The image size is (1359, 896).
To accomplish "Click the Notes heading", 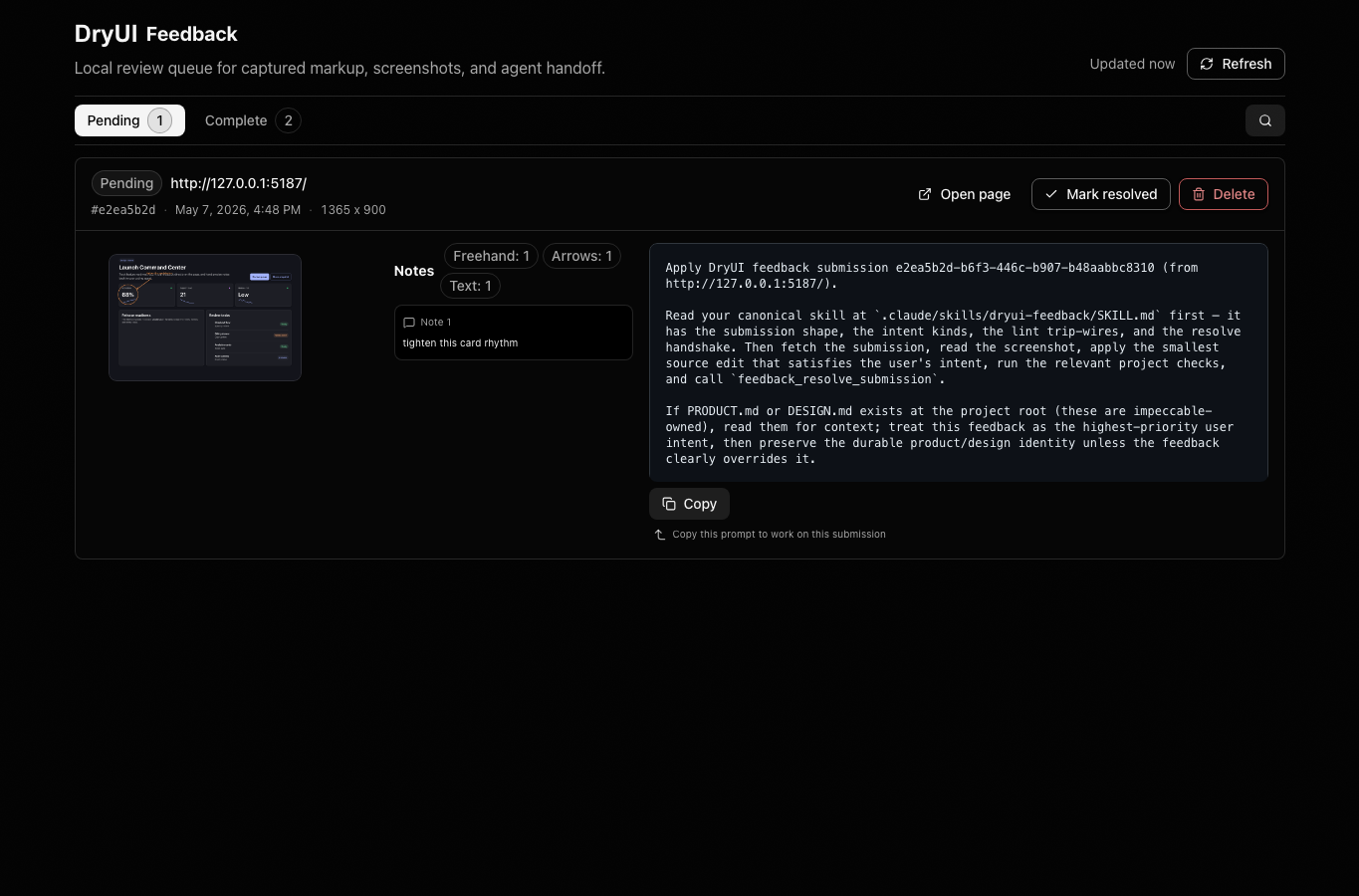I will (414, 271).
